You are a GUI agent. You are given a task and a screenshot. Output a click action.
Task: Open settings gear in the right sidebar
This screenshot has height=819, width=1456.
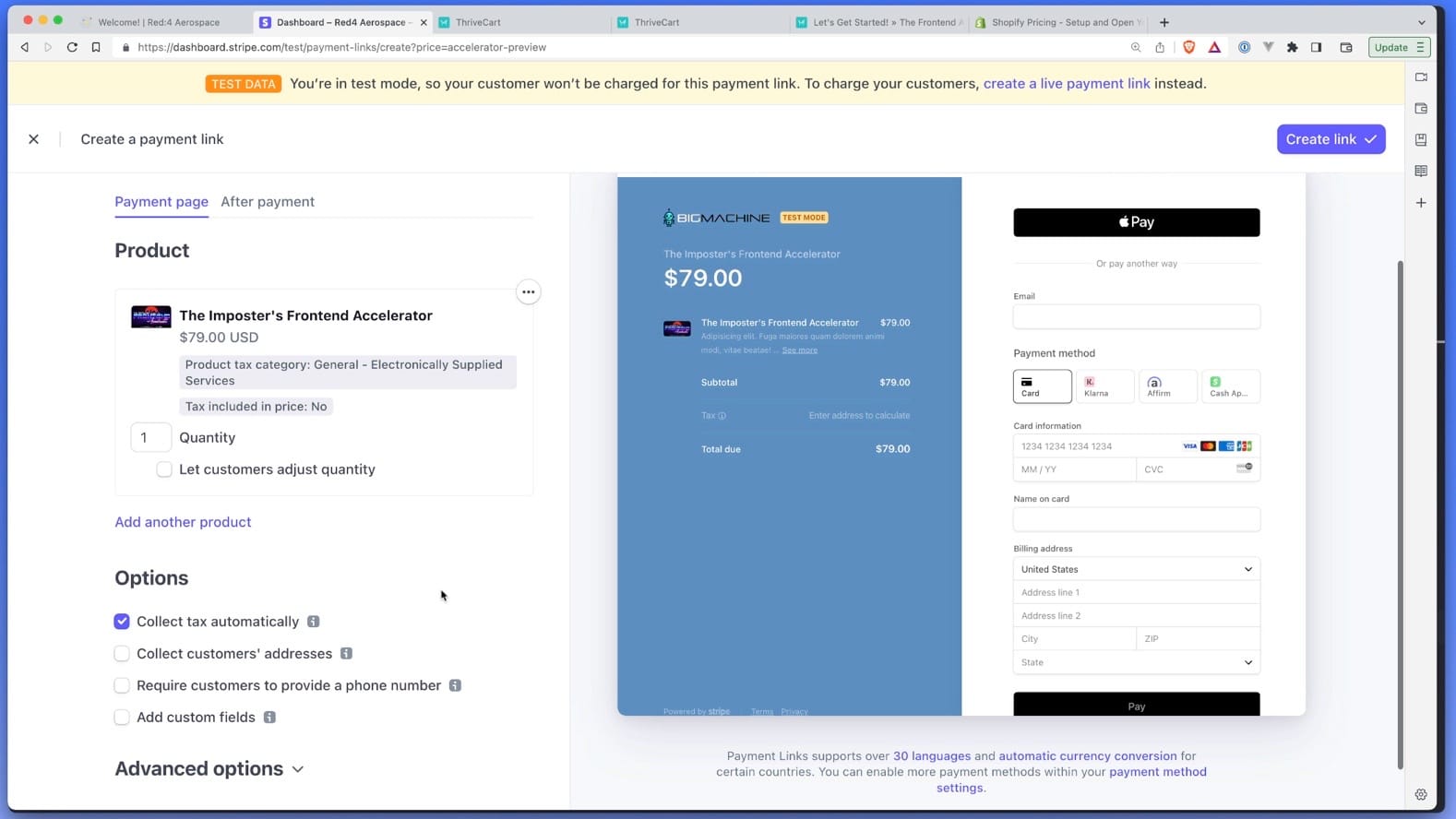click(1421, 794)
